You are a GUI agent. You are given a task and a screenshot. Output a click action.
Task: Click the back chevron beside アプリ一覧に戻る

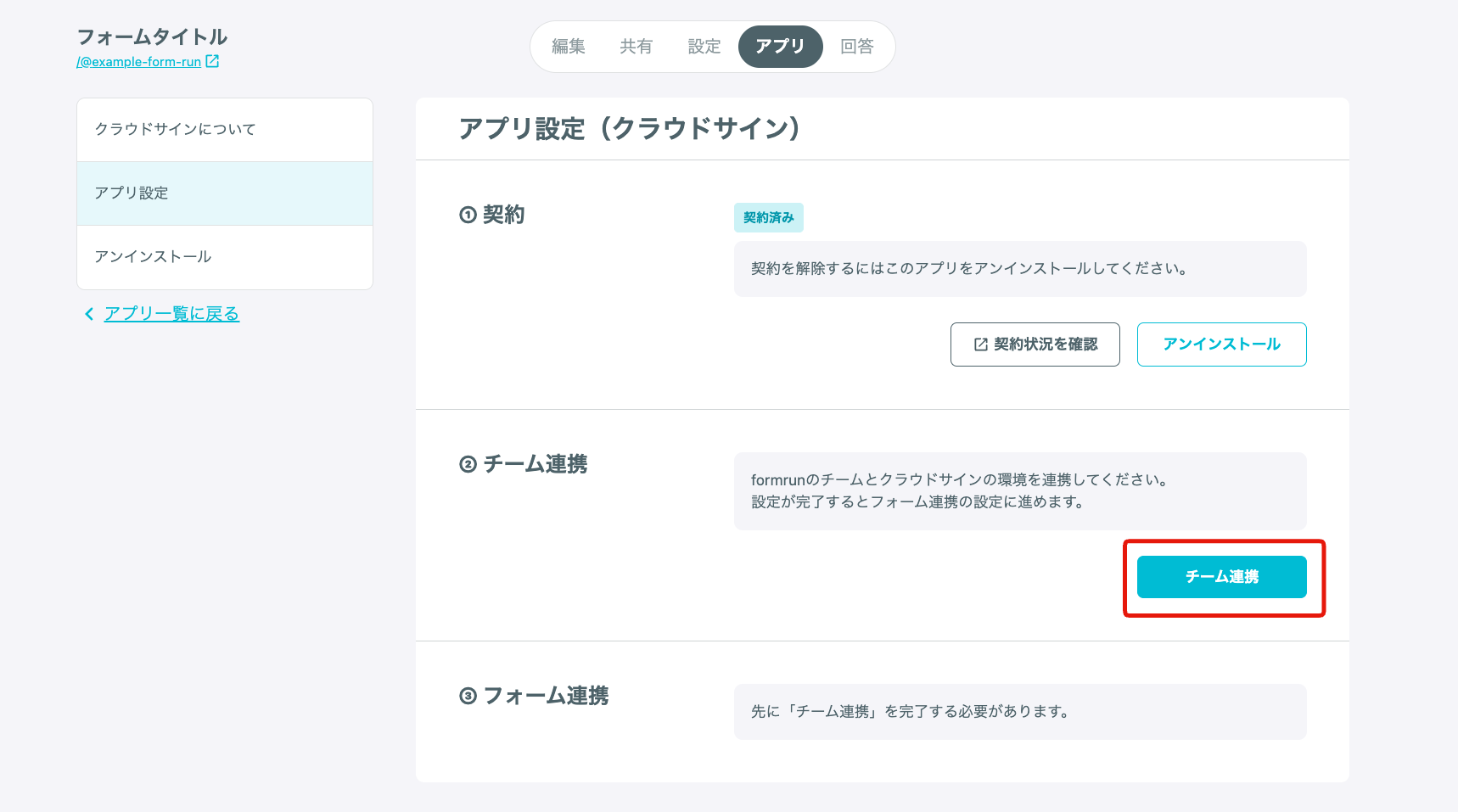click(x=89, y=314)
